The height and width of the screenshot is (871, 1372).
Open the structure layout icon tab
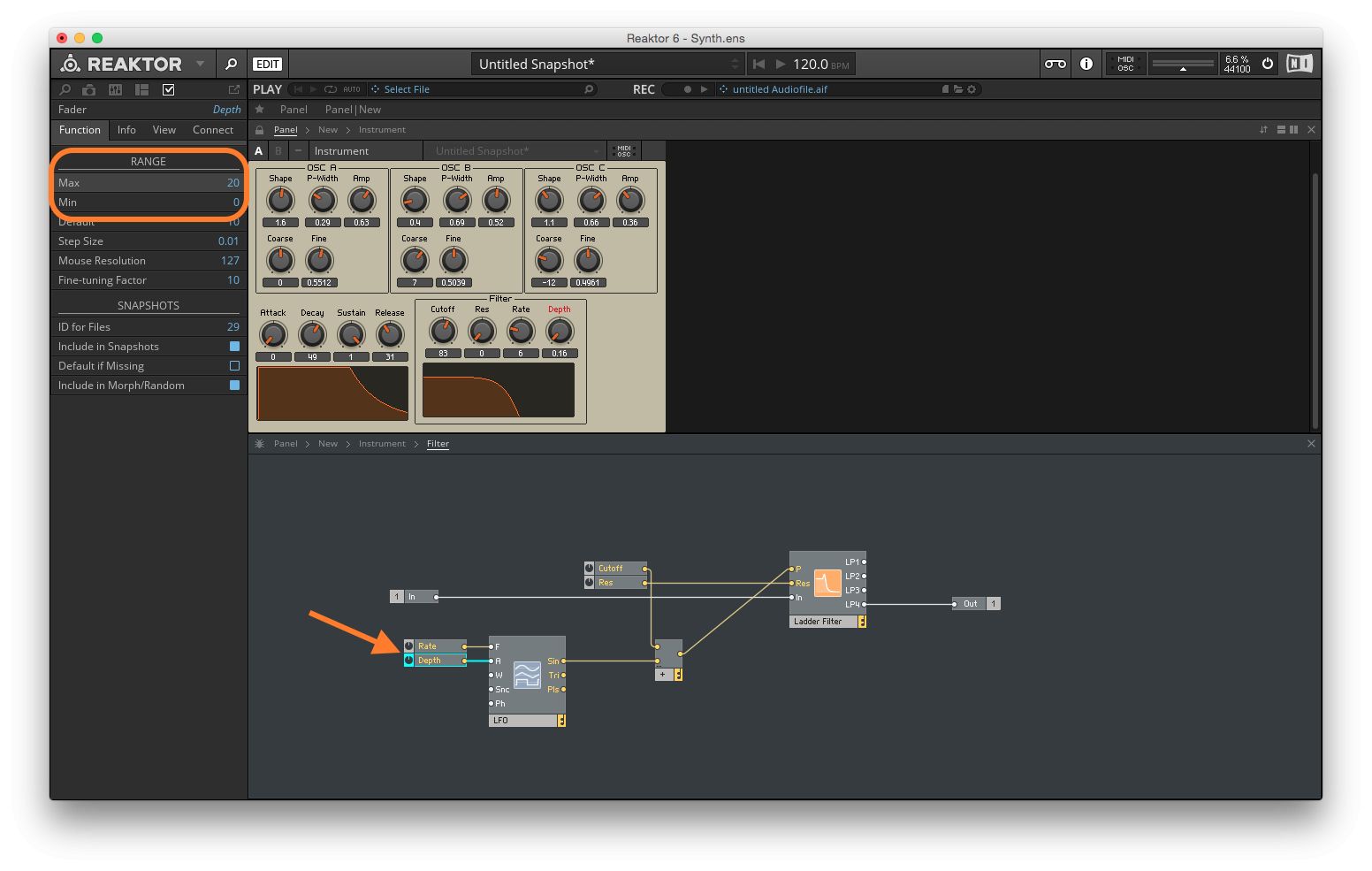pyautogui.click(x=141, y=89)
